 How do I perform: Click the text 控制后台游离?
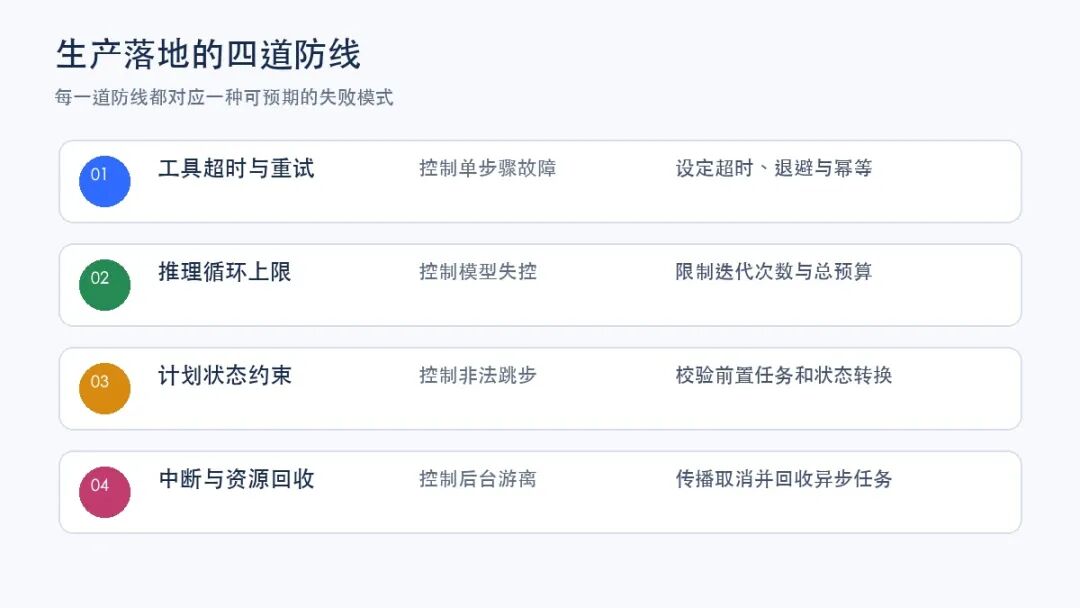coord(478,479)
